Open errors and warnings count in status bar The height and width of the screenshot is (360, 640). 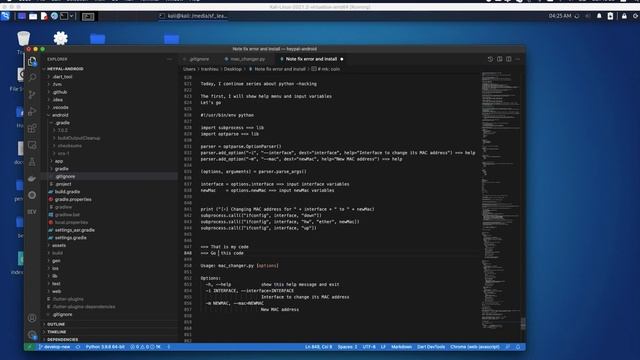coord(145,347)
